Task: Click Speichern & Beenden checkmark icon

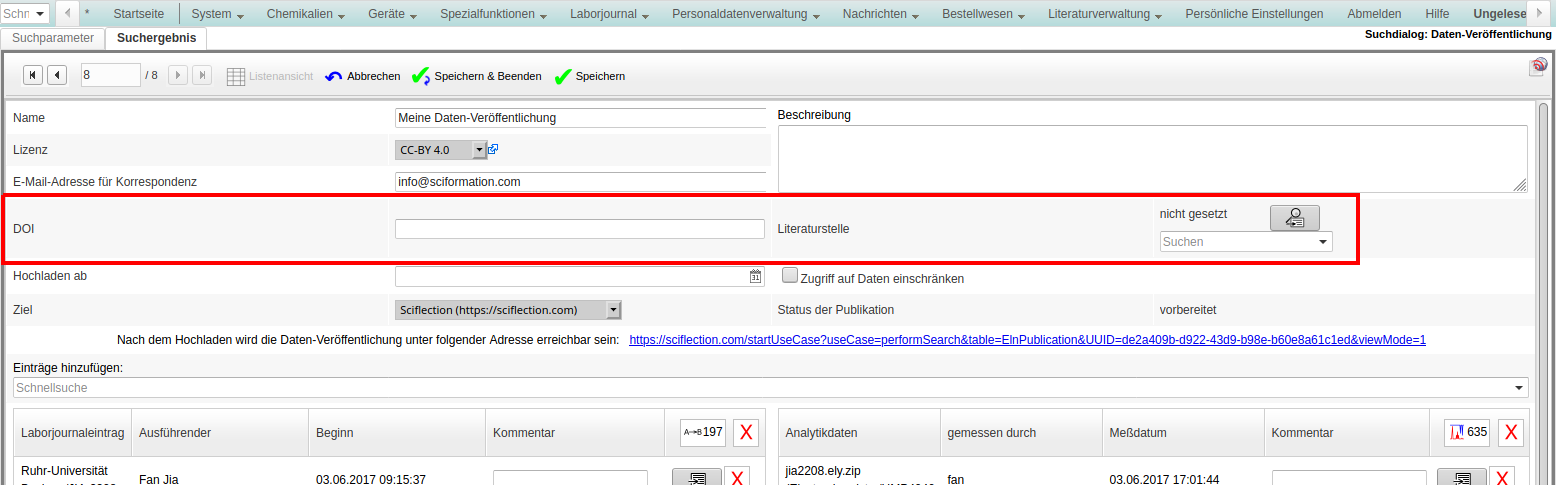Action: pyautogui.click(x=421, y=76)
